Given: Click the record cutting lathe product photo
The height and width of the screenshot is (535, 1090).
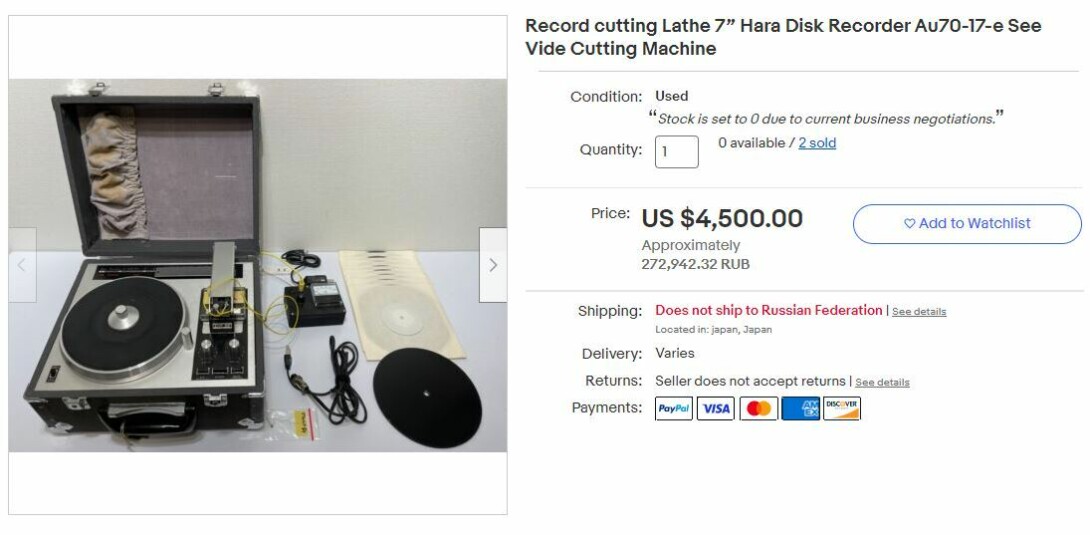Looking at the screenshot, I should pyautogui.click(x=258, y=265).
